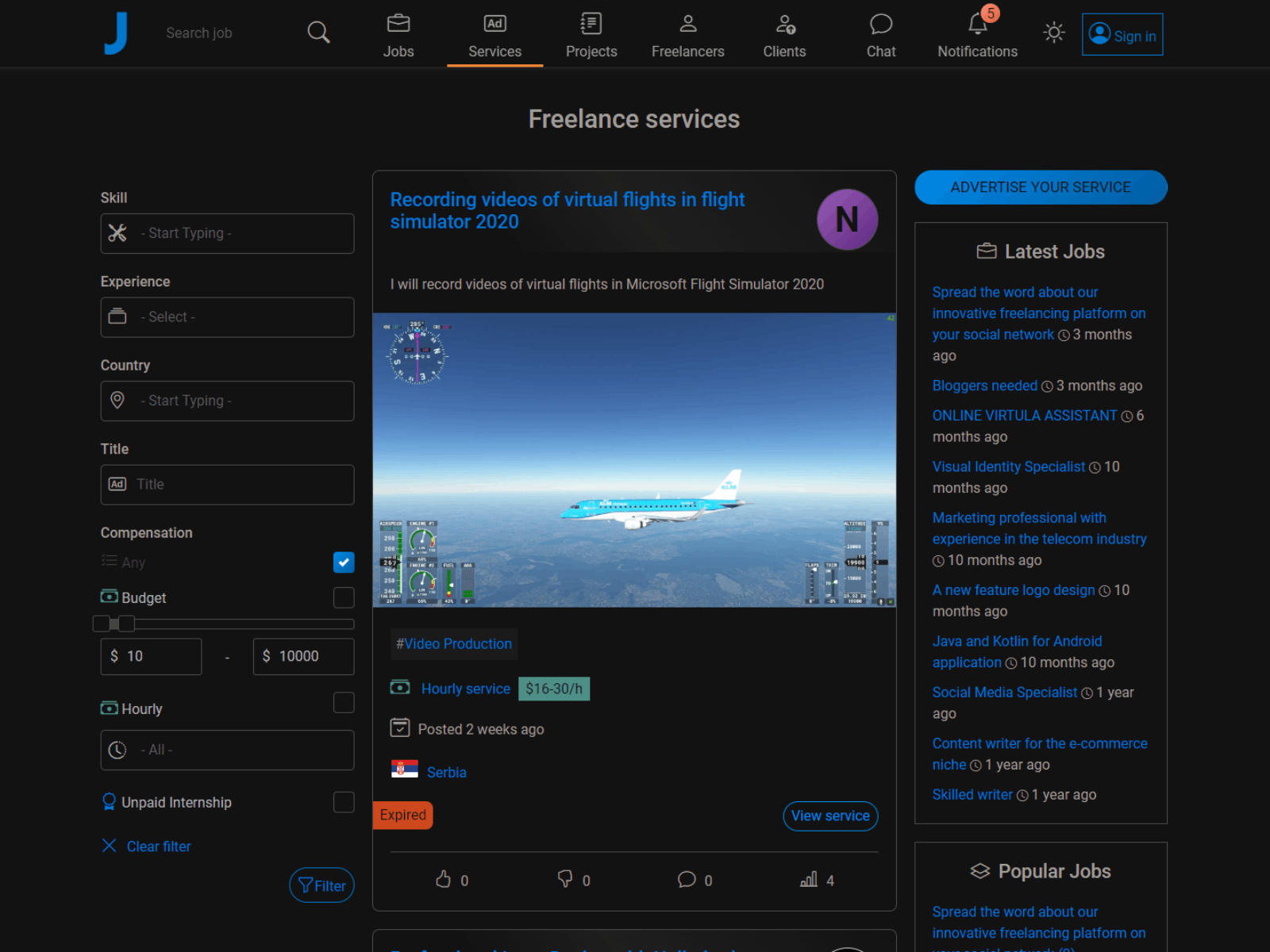Screen dimensions: 1270x952
Task: Click the Serbia country link
Action: [x=447, y=772]
